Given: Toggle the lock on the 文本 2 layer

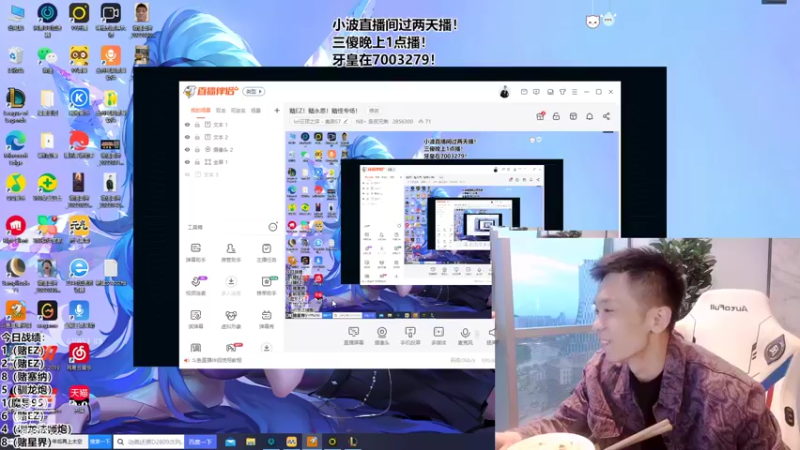Looking at the screenshot, I should point(197,137).
